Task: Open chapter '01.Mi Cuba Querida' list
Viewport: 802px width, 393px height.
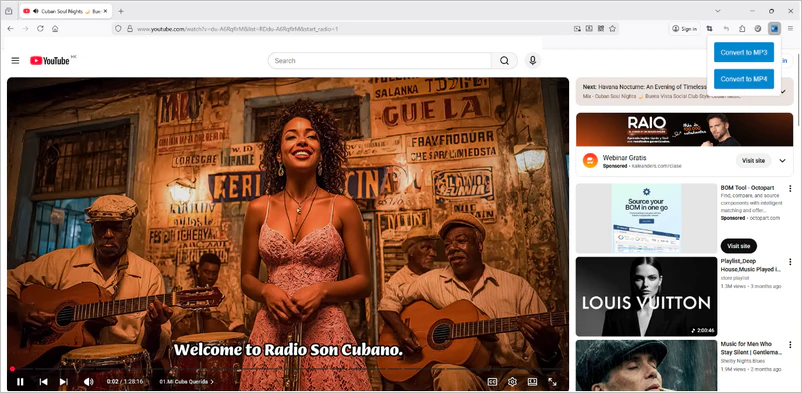Action: 186,381
